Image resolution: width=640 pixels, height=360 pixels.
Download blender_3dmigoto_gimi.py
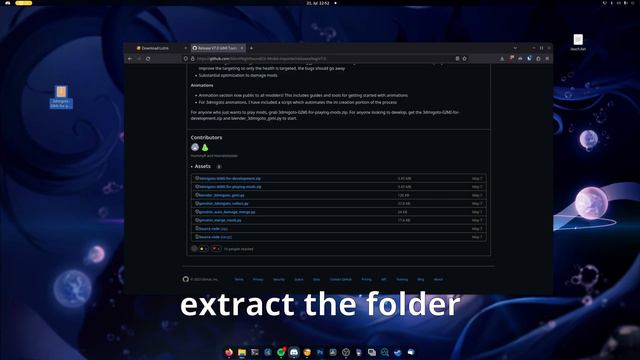point(222,195)
